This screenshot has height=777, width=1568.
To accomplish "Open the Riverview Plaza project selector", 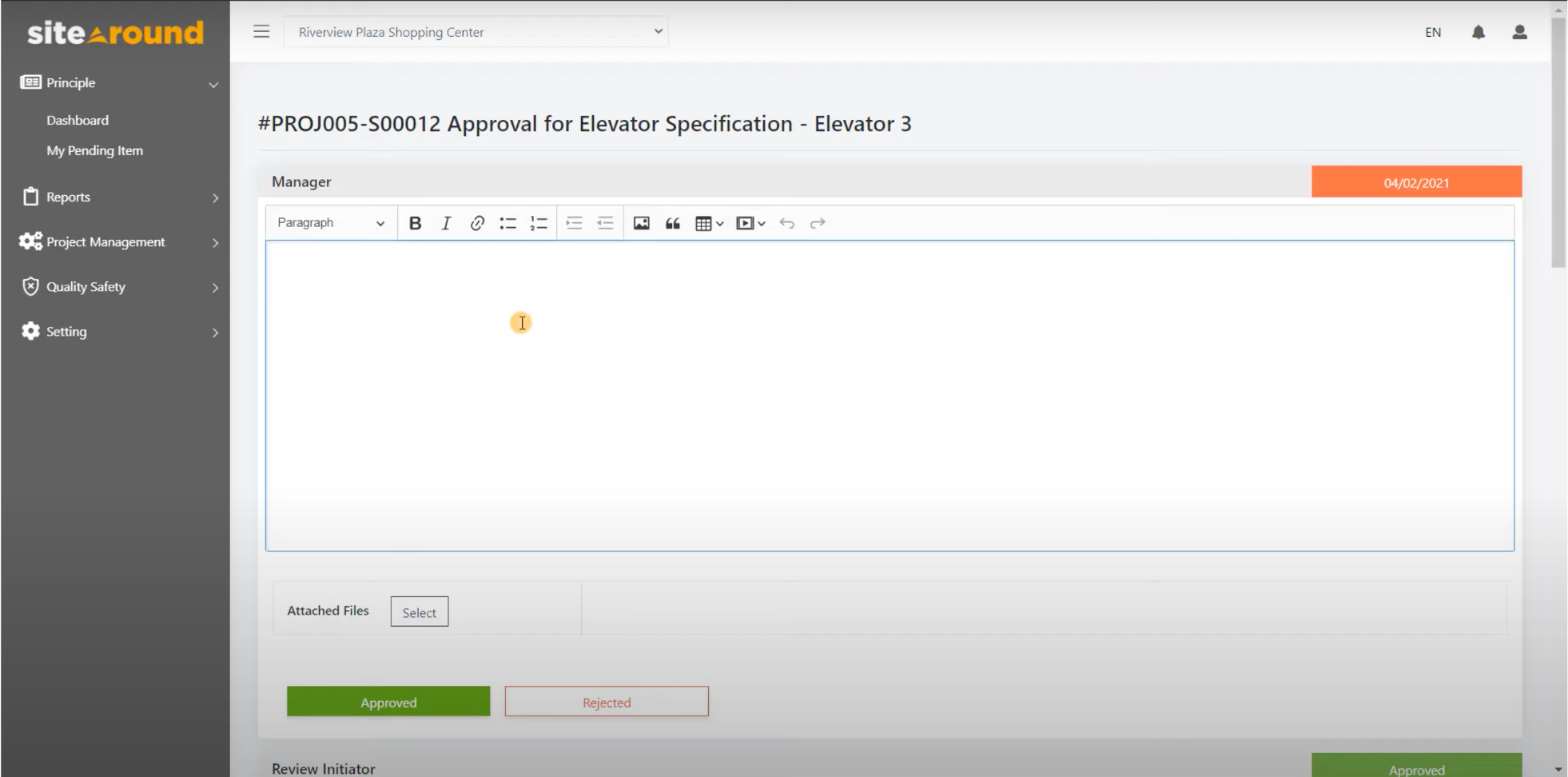I will pyautogui.click(x=476, y=32).
